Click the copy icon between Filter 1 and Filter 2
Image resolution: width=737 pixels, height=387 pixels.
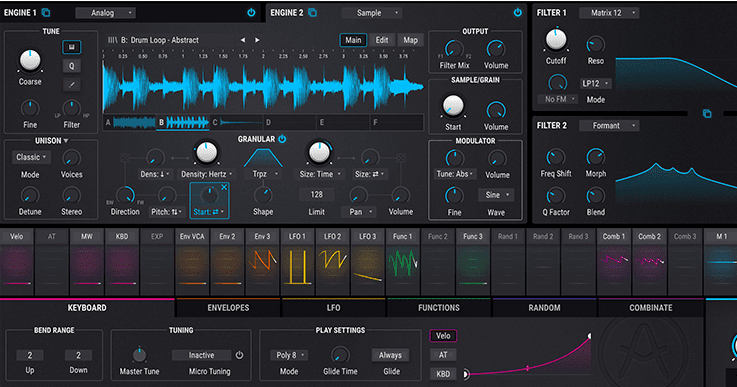coord(707,113)
